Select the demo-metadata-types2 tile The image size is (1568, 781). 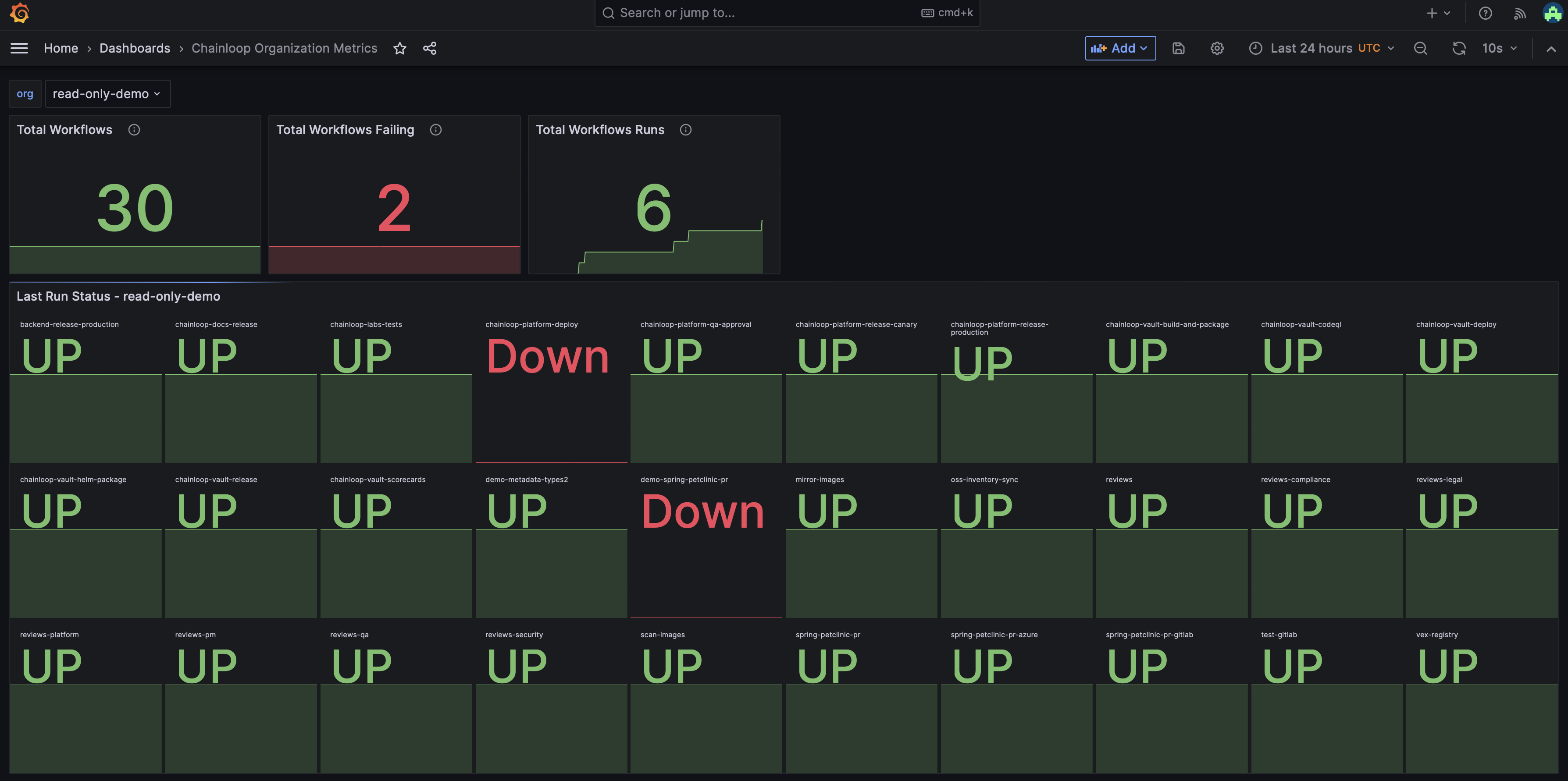point(552,544)
